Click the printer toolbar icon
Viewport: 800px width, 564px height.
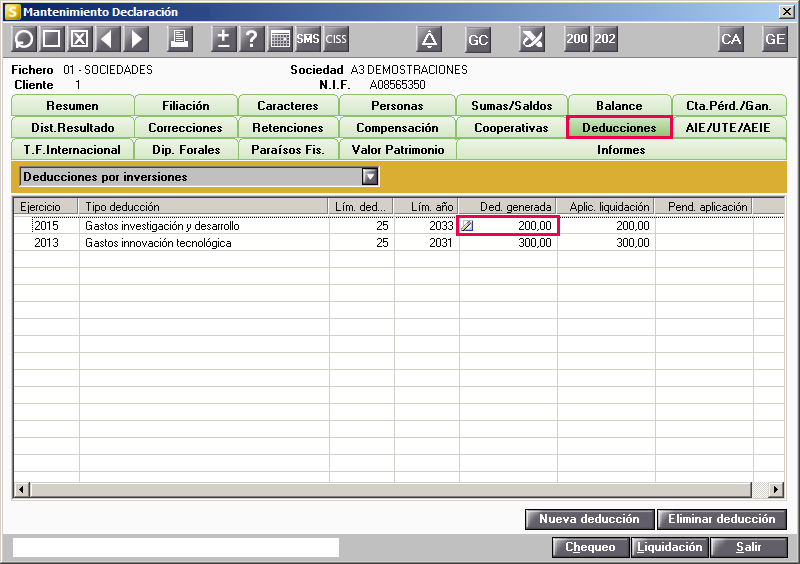tap(180, 39)
